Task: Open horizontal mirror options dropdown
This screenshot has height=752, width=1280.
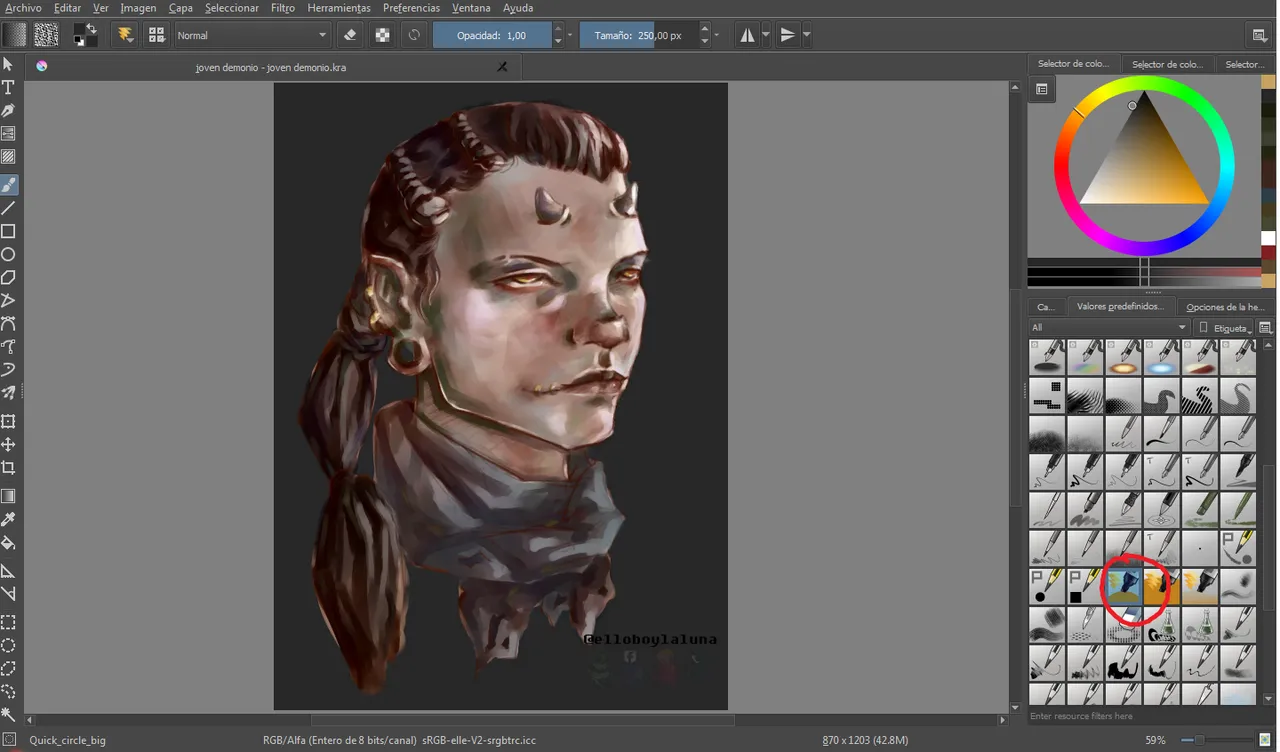Action: (766, 35)
